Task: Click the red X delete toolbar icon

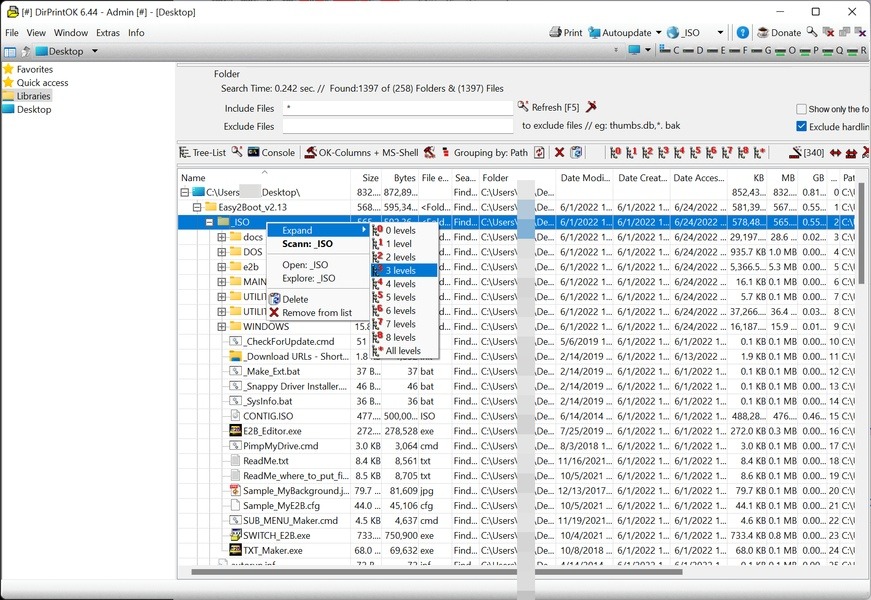Action: tap(559, 153)
